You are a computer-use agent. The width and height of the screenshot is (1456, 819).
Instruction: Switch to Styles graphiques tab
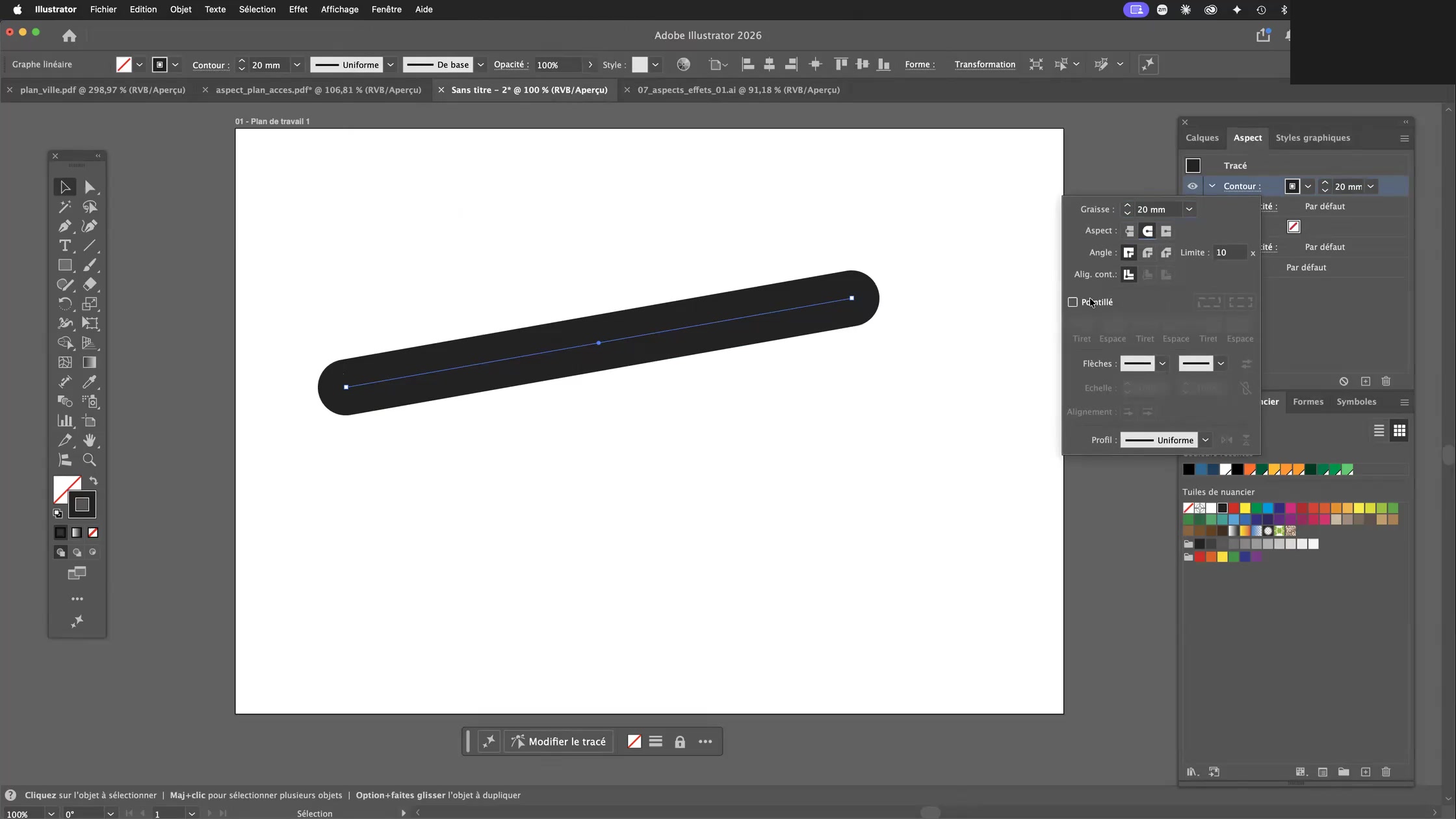(1312, 138)
